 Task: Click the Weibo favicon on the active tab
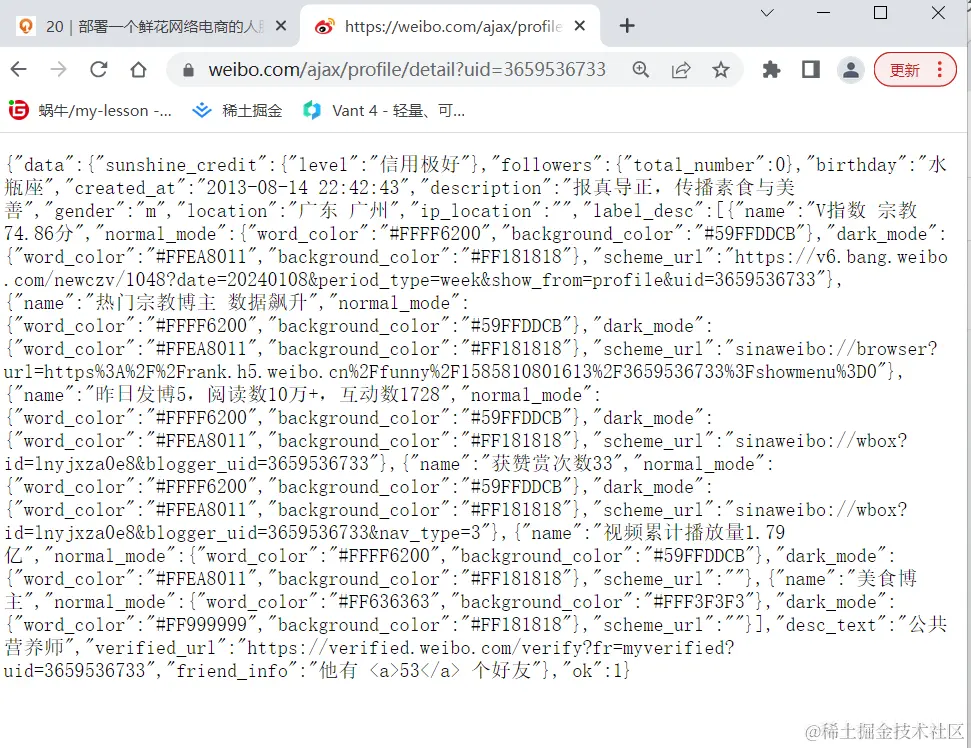324,26
